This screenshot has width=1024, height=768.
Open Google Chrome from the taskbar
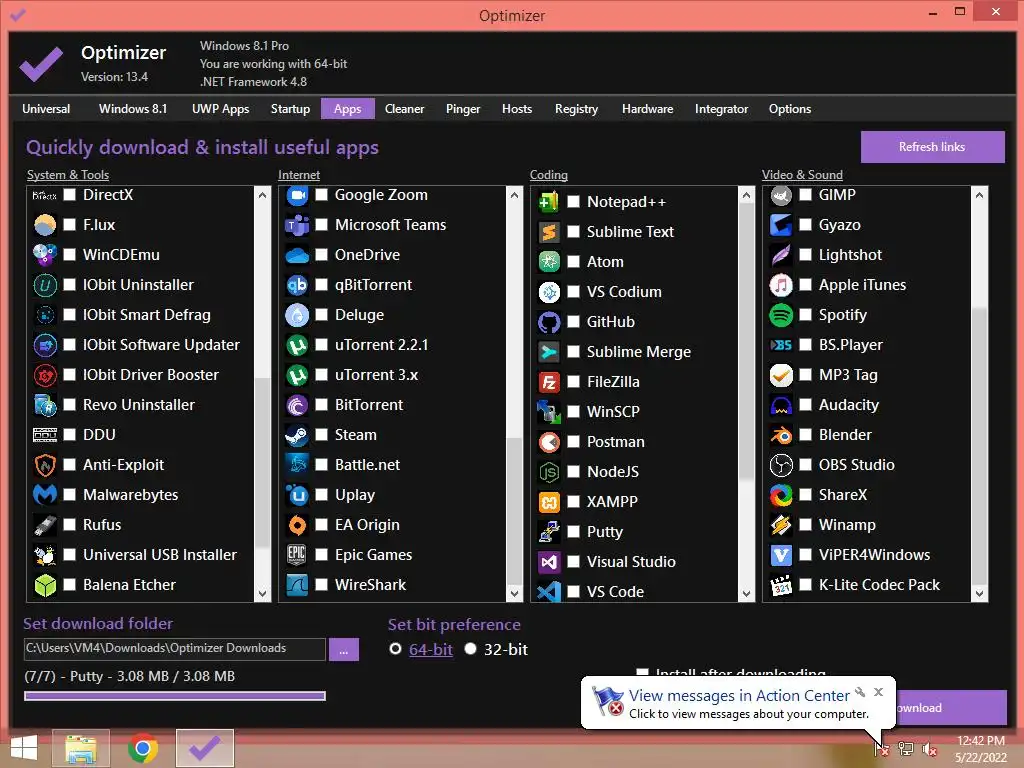click(x=143, y=748)
